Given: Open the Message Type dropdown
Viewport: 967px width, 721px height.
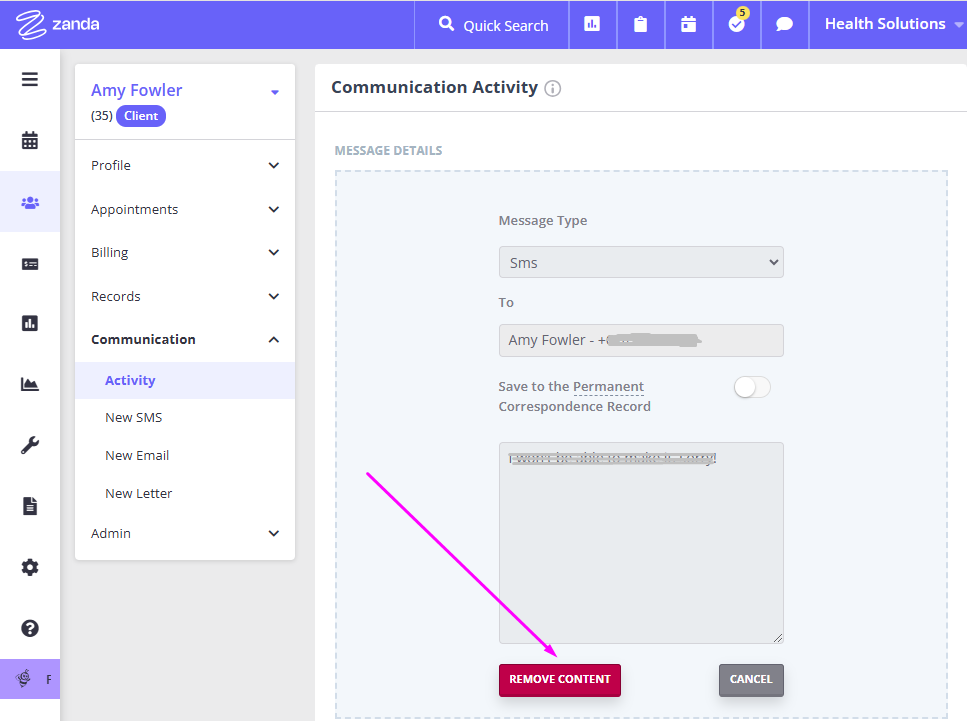Looking at the screenshot, I should (x=641, y=263).
